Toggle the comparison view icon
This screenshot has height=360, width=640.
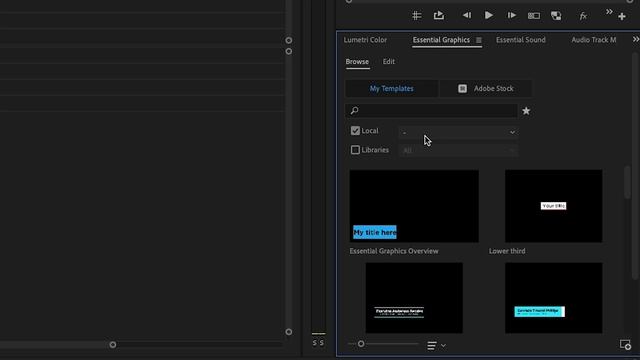point(556,16)
